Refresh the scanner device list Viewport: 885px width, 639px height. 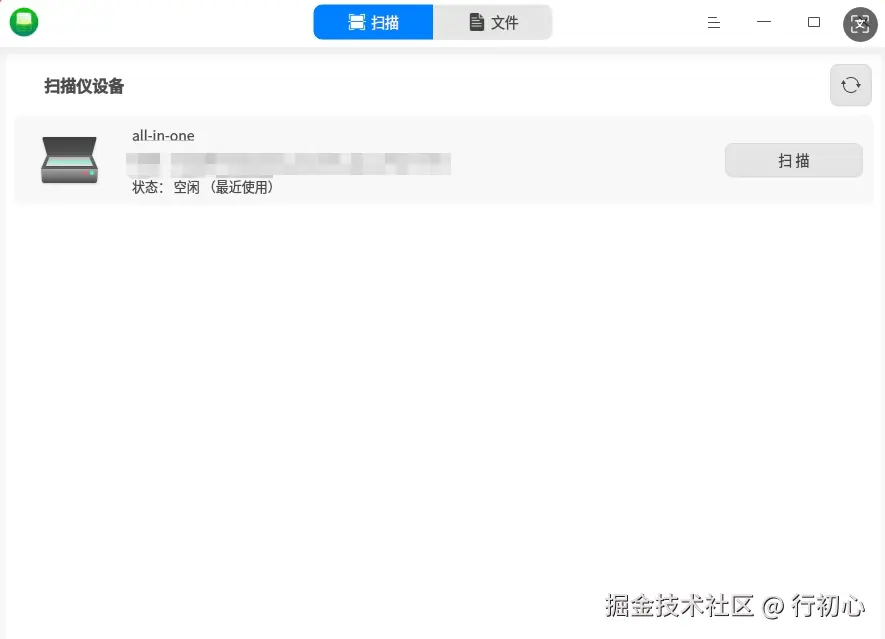coord(850,85)
